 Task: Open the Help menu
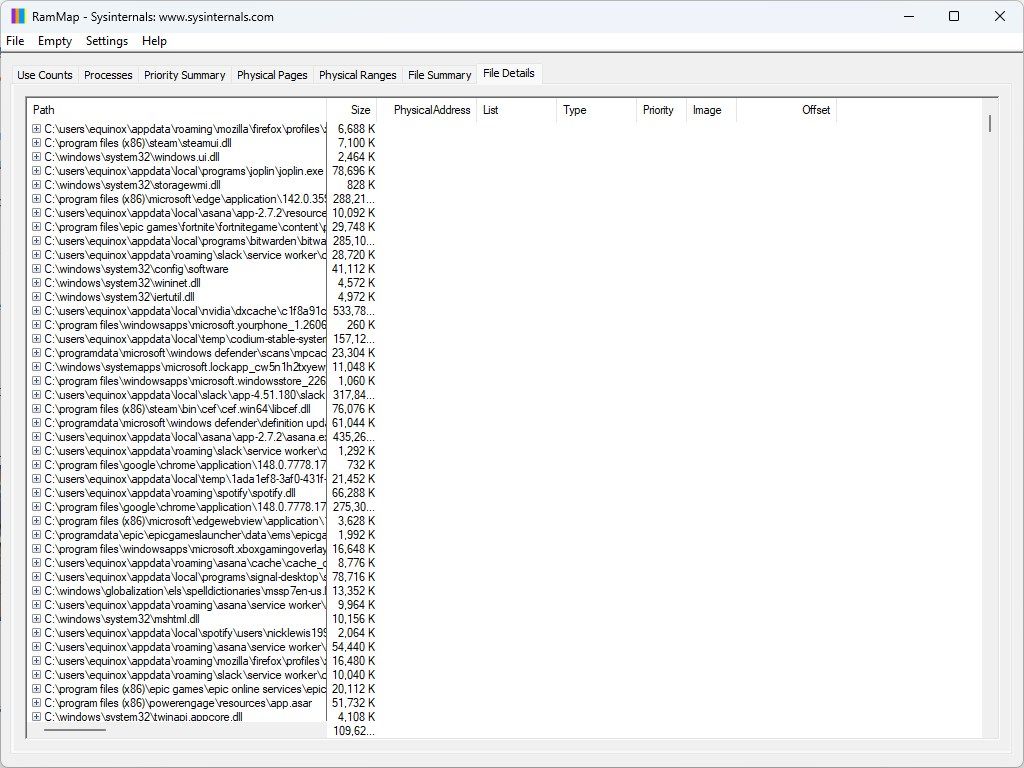coord(154,41)
